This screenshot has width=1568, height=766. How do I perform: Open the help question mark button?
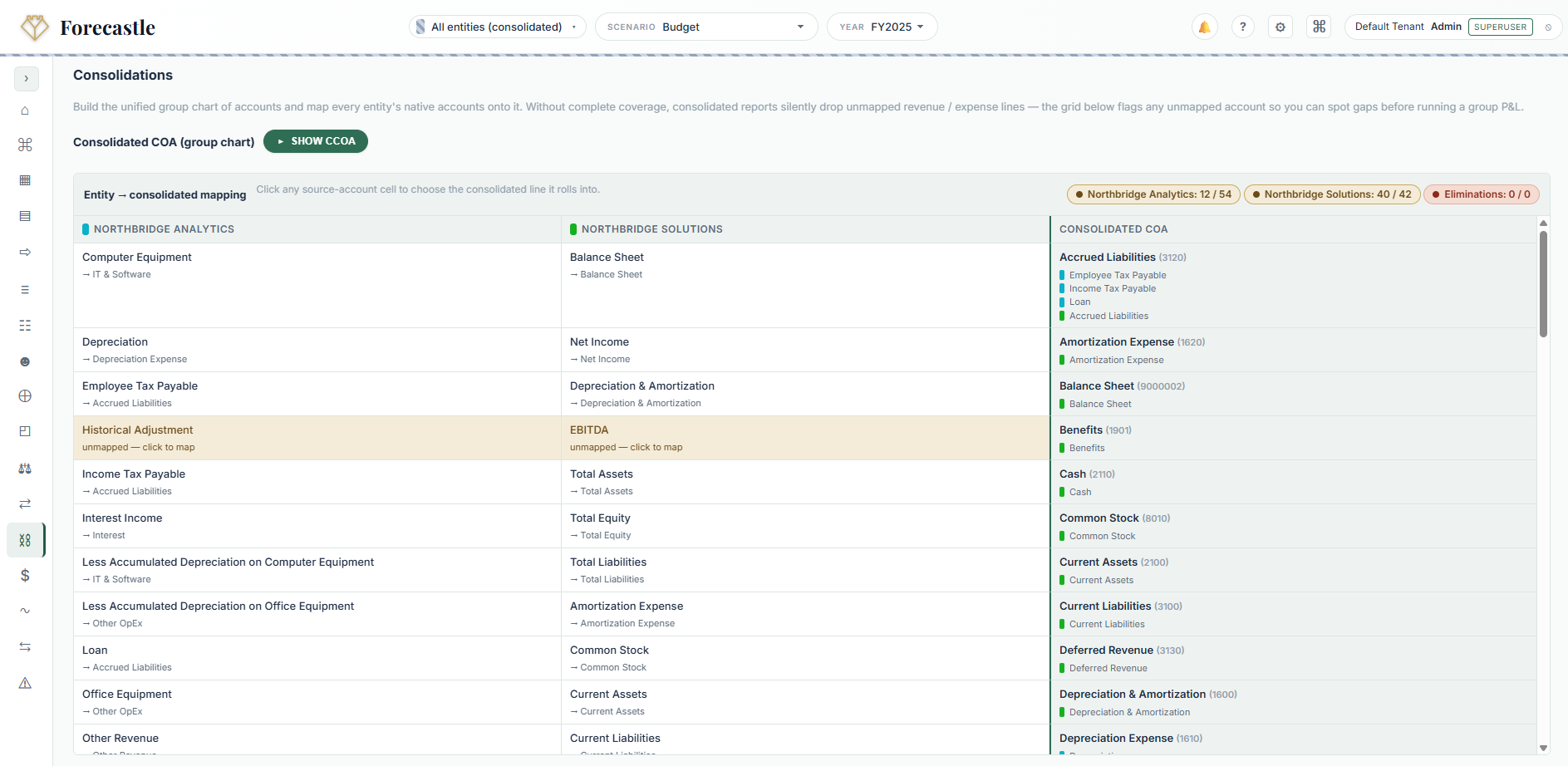coord(1242,27)
